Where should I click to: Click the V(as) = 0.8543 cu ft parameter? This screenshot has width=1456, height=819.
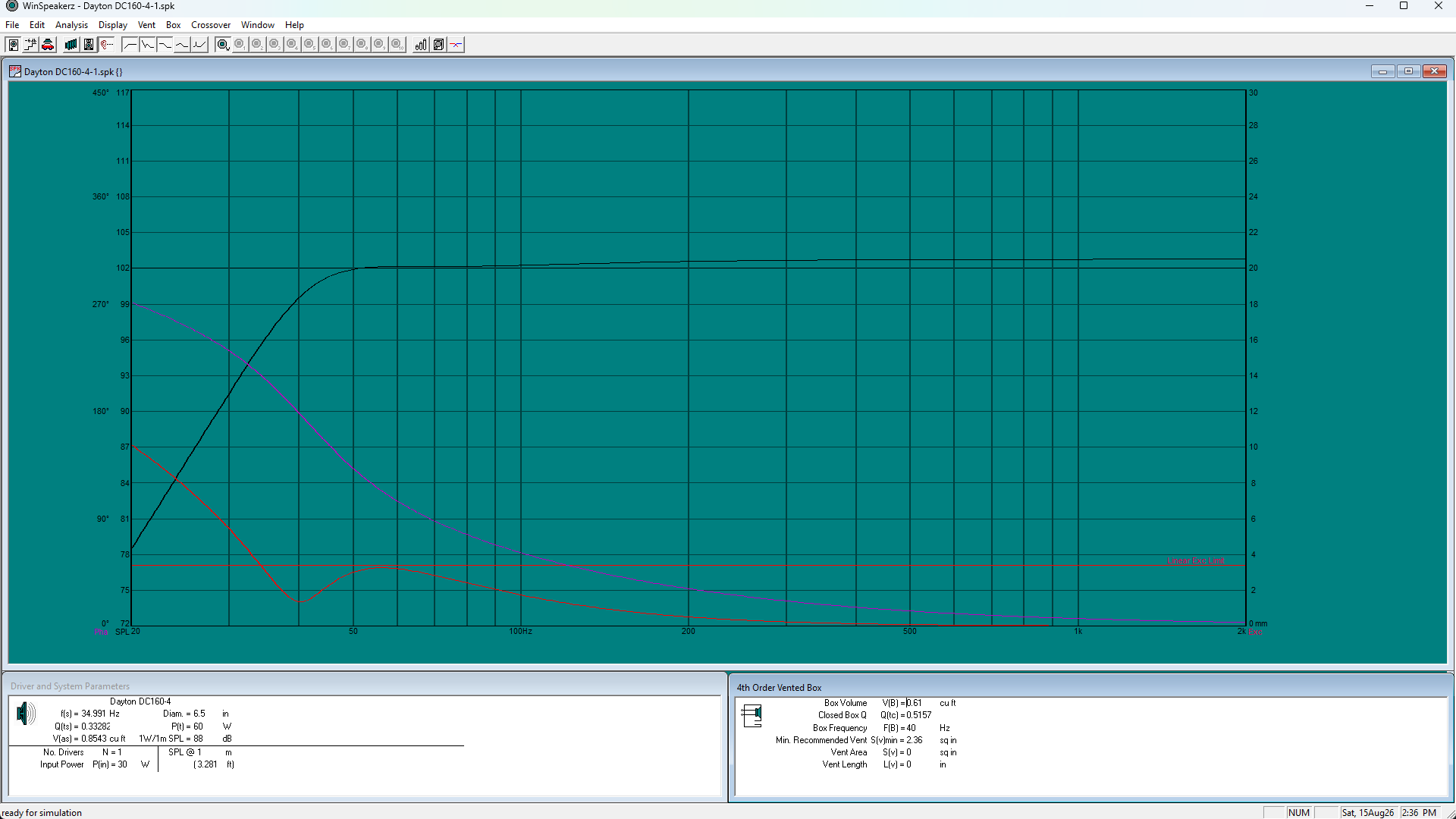(89, 739)
